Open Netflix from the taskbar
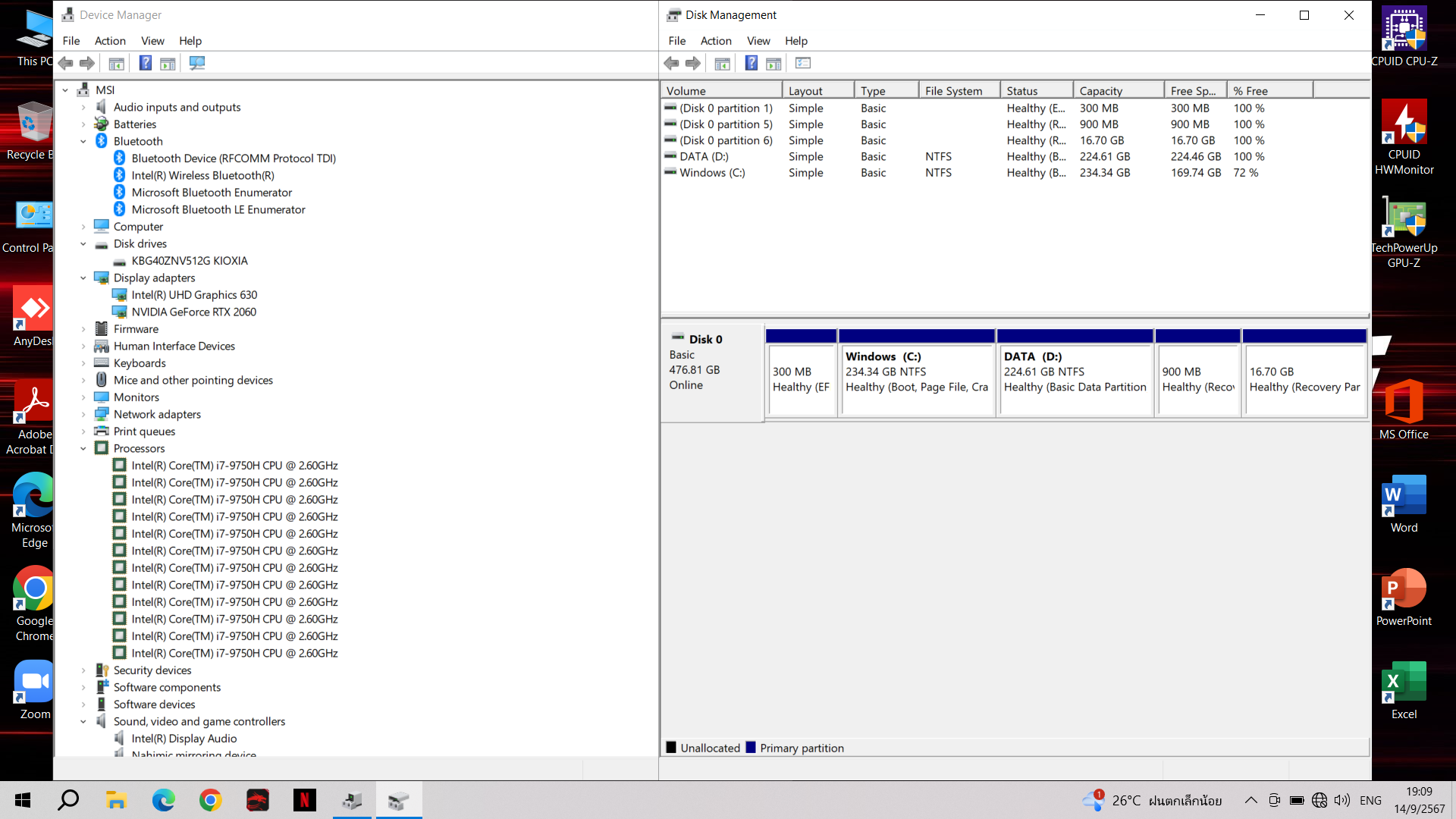Viewport: 1456px width, 819px height. point(304,800)
